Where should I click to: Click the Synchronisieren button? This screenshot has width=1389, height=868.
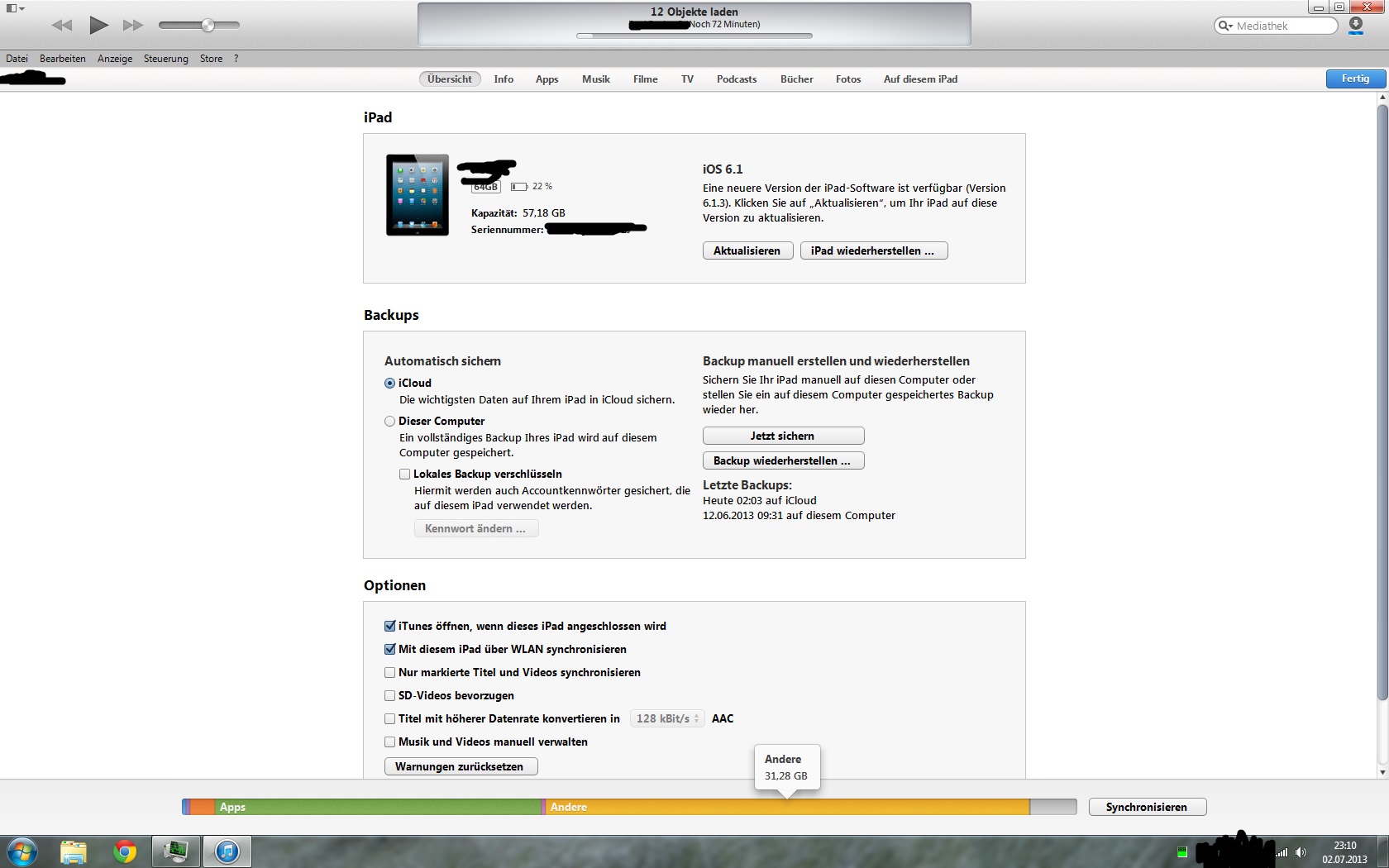click(x=1147, y=807)
